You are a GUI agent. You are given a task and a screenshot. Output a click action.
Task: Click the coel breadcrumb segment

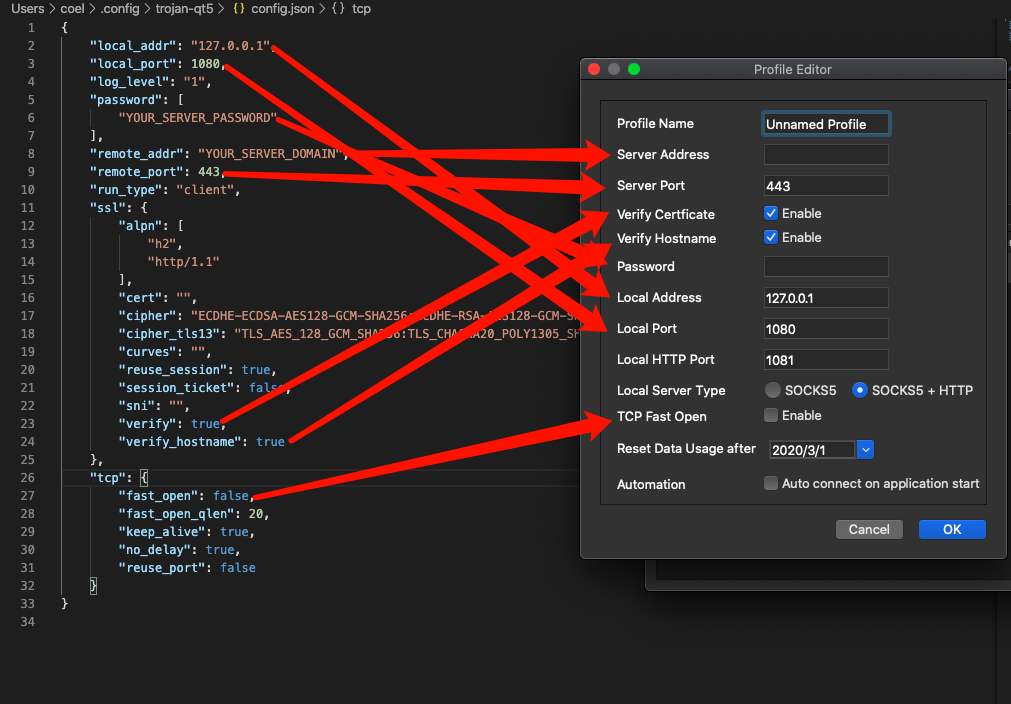coord(72,9)
